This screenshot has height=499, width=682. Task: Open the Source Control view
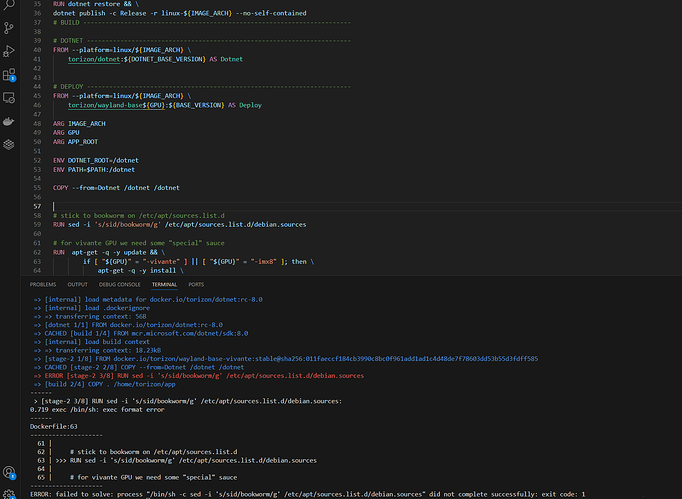click(9, 28)
